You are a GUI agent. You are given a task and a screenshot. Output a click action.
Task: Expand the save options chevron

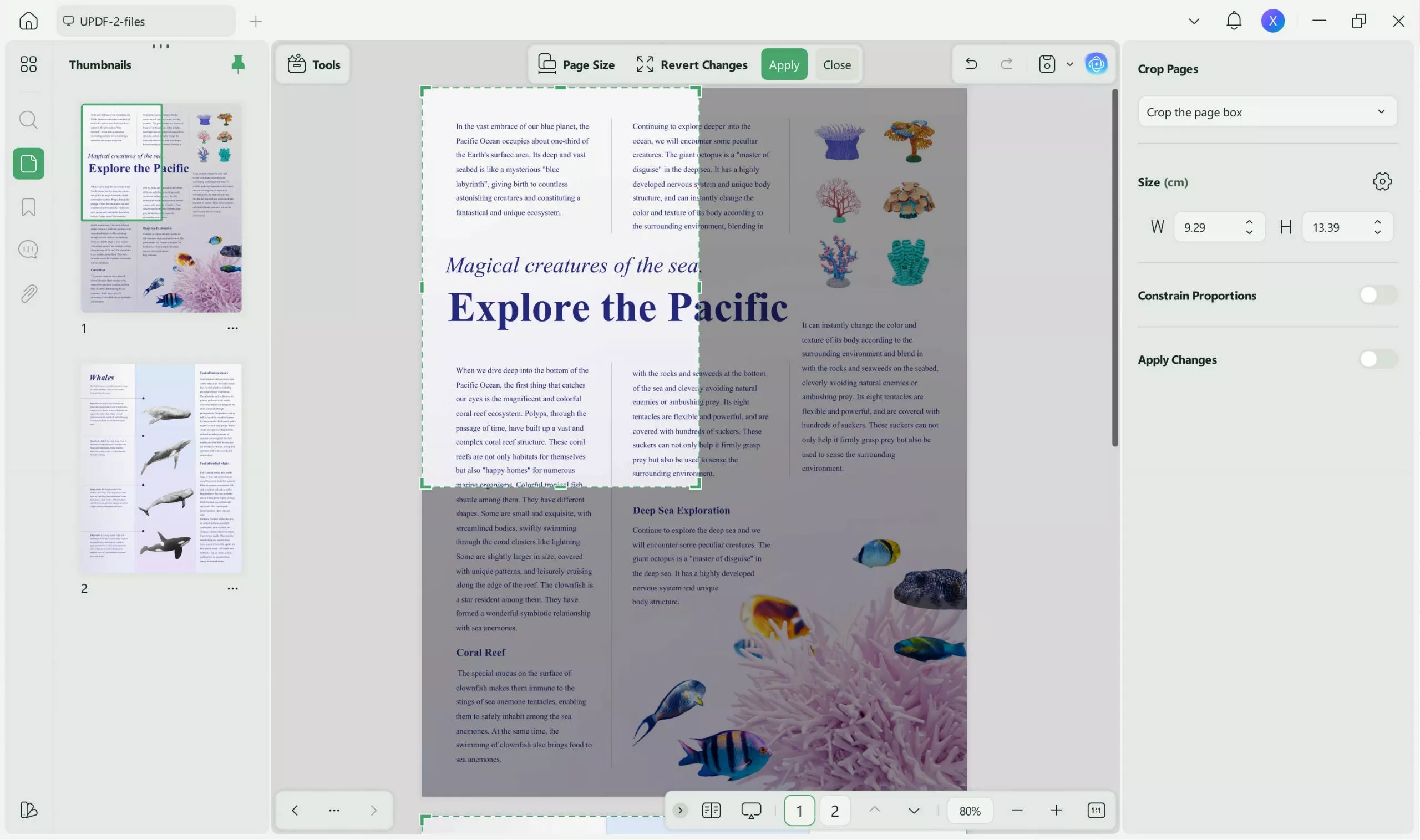tap(1069, 64)
